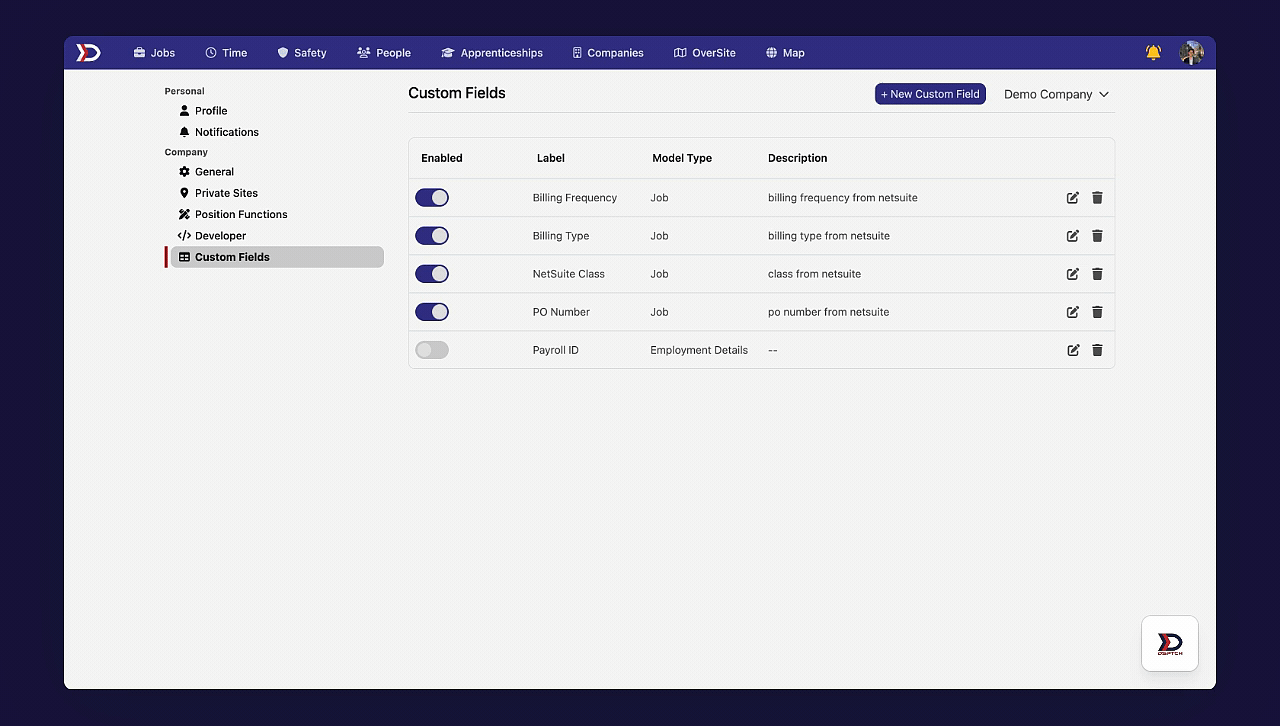The image size is (1280, 726).
Task: Open the Demo Company dropdown
Action: [x=1056, y=94]
